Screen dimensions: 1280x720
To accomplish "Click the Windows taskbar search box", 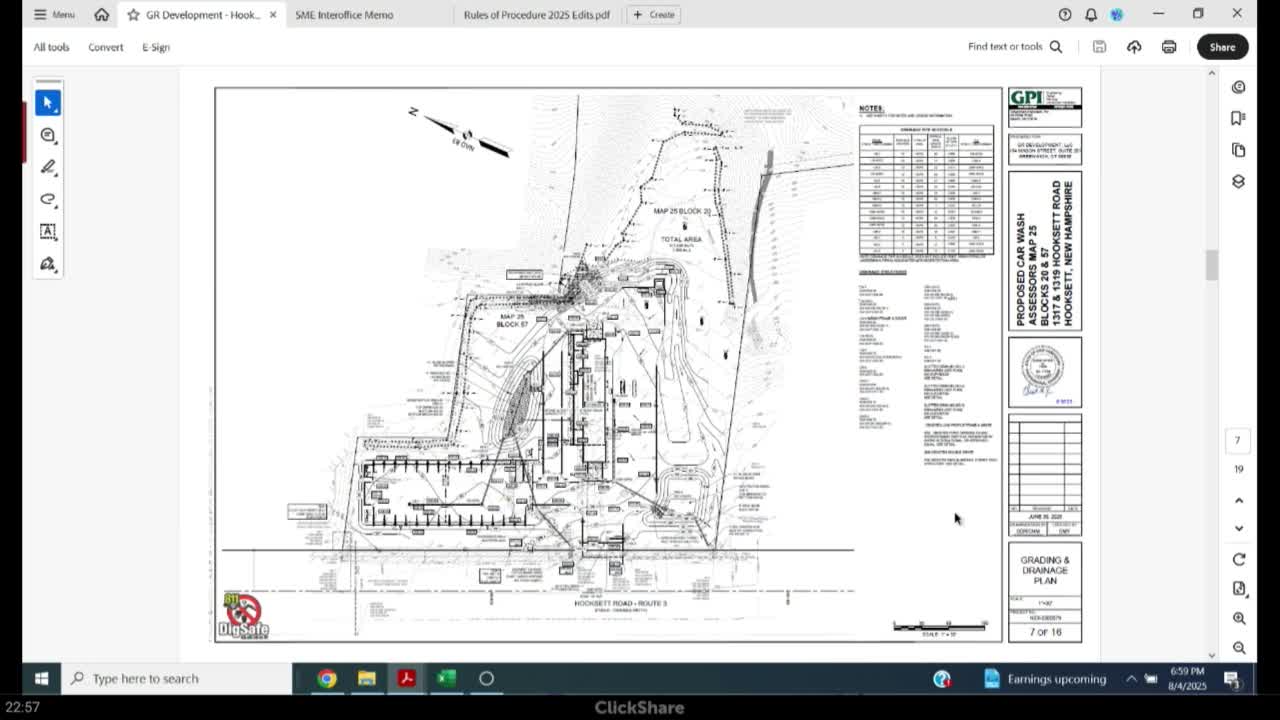I will pyautogui.click(x=180, y=679).
